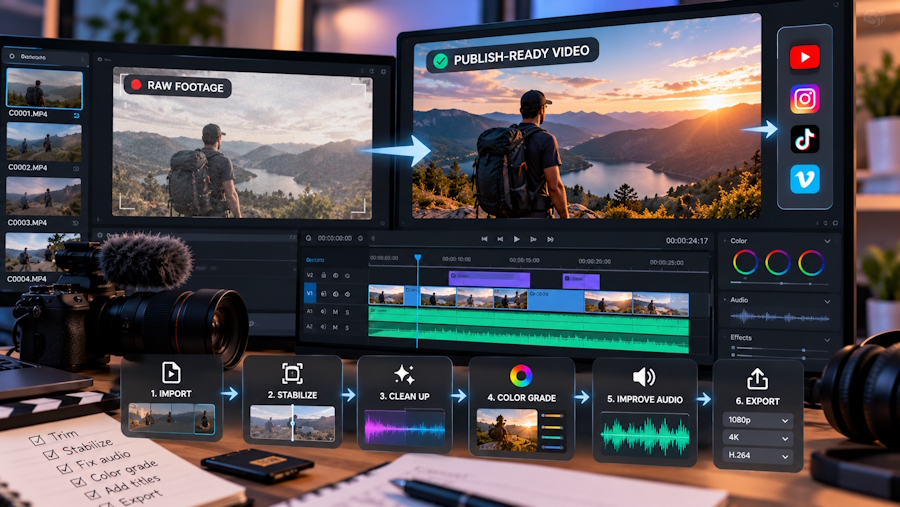The height and width of the screenshot is (507, 900).
Task: Click the blue sequence name above V2
Action: click(315, 260)
